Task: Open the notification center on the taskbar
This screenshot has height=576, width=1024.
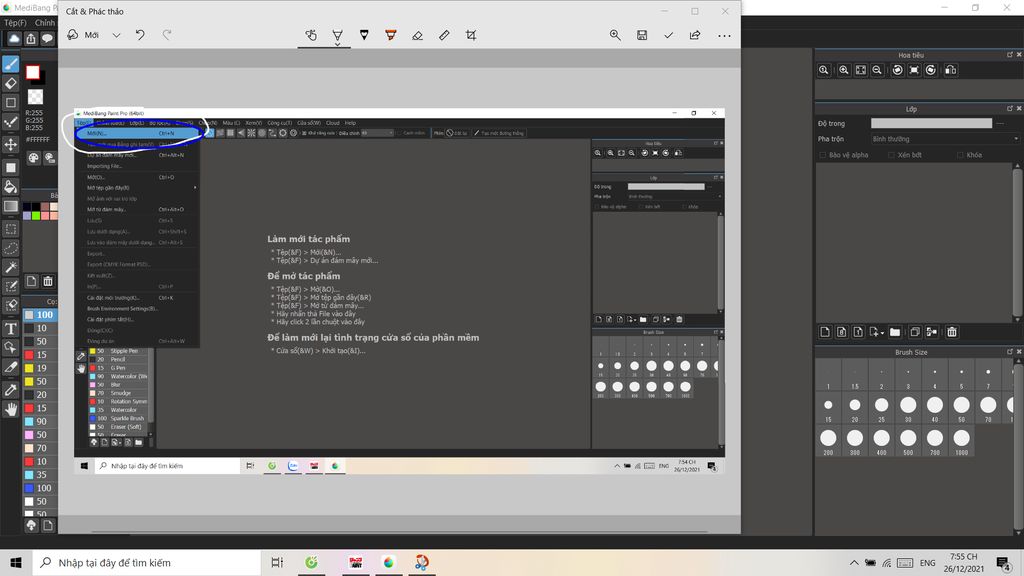Action: point(1004,562)
